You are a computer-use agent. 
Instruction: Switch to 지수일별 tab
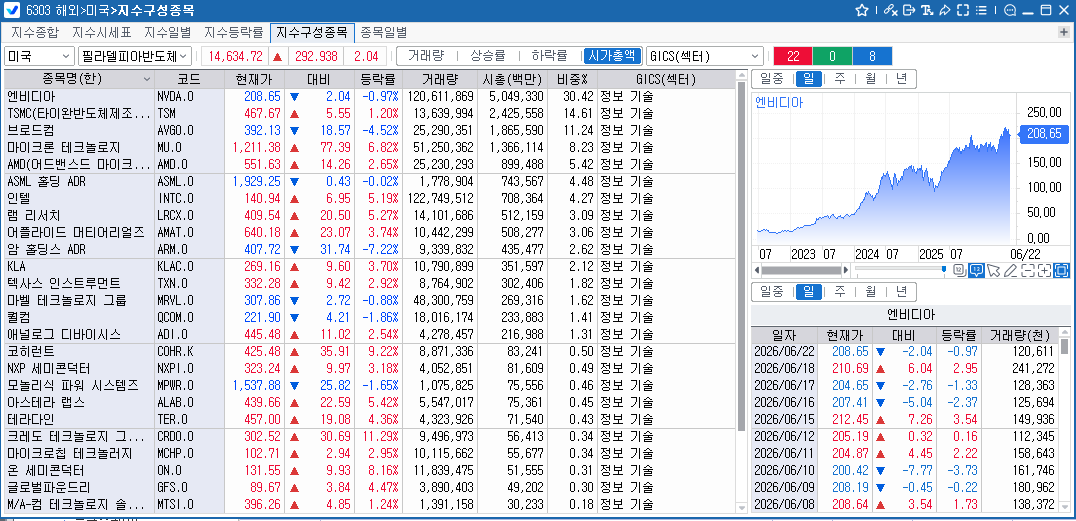click(168, 32)
